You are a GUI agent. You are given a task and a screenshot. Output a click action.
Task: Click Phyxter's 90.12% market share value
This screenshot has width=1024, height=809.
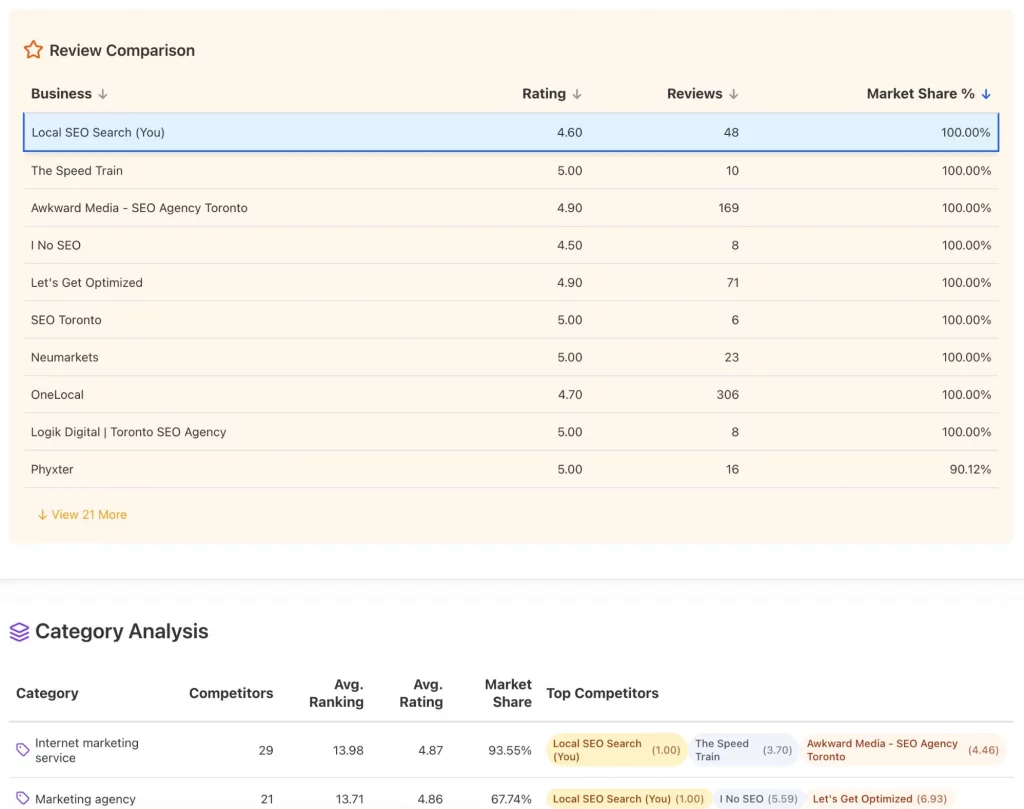(970, 469)
